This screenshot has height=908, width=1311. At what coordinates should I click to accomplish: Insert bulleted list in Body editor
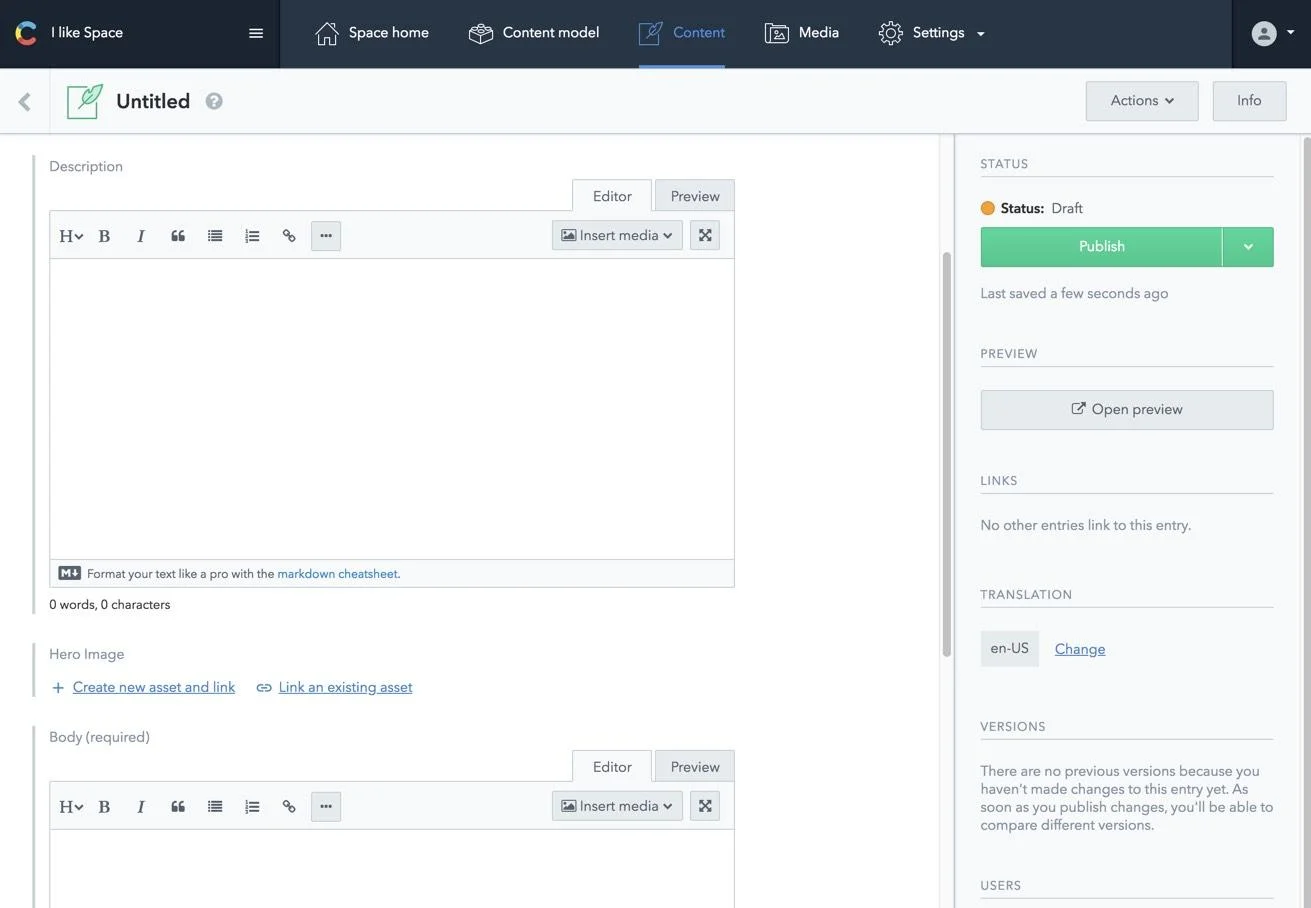click(215, 807)
